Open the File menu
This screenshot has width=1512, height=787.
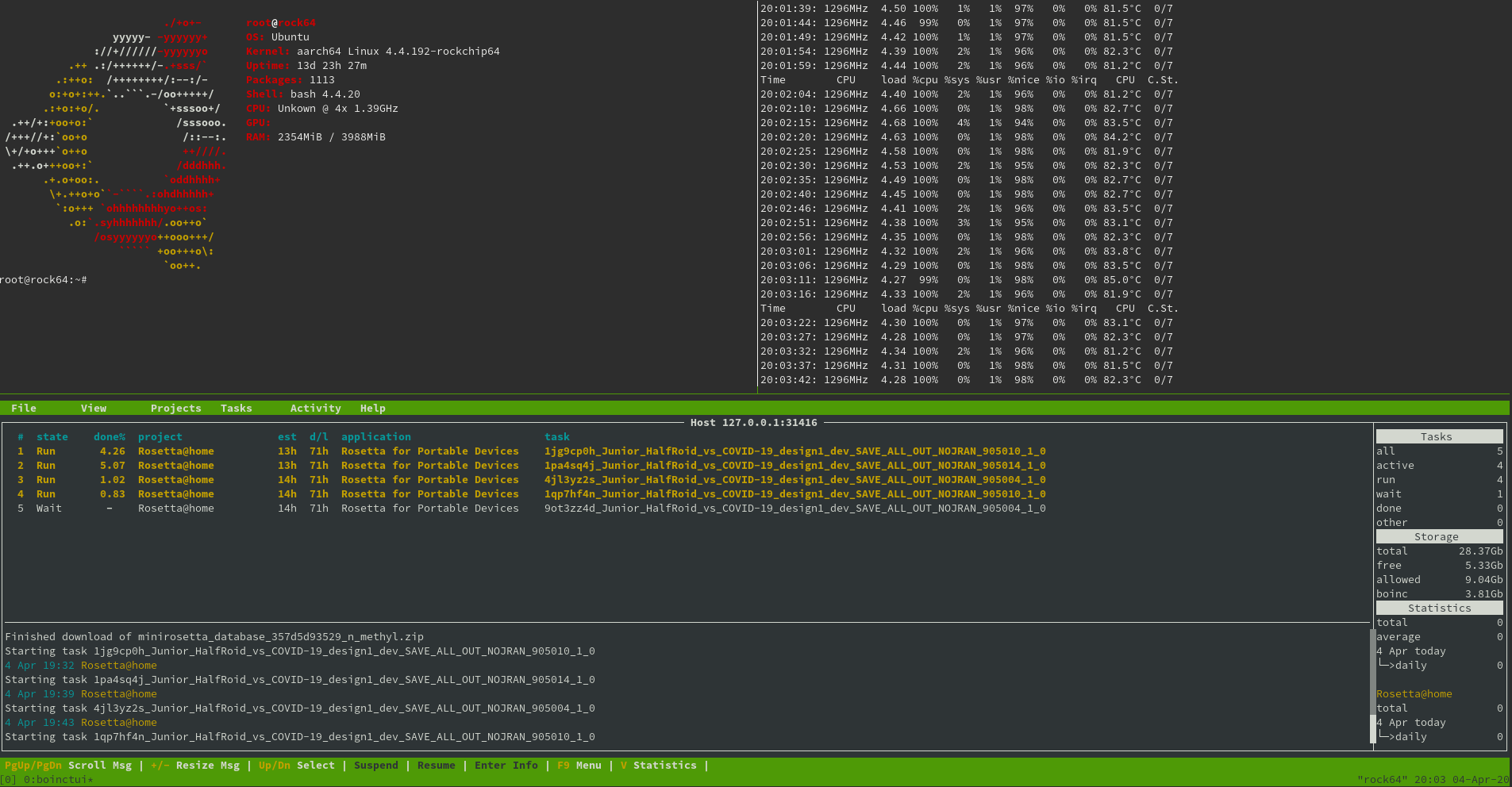(x=24, y=409)
